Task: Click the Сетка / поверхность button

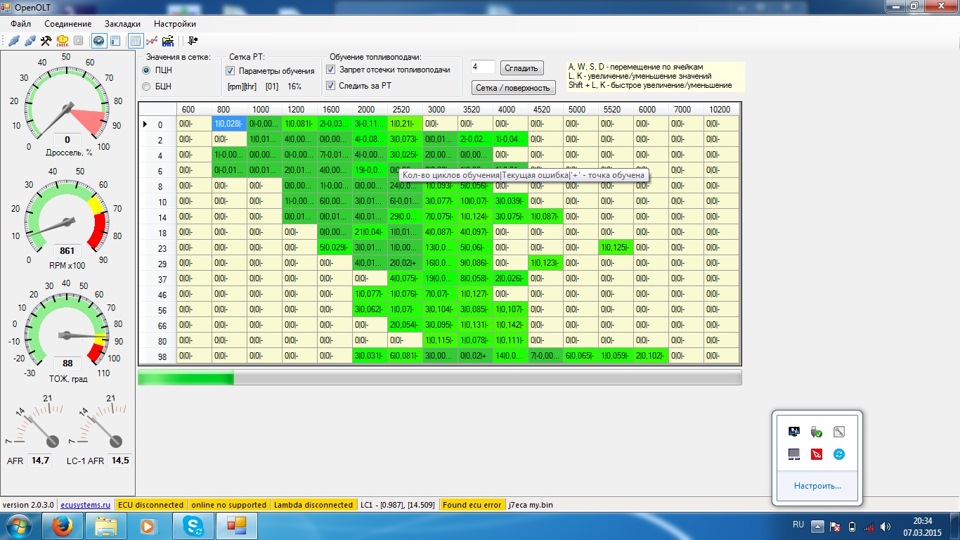Action: [513, 88]
